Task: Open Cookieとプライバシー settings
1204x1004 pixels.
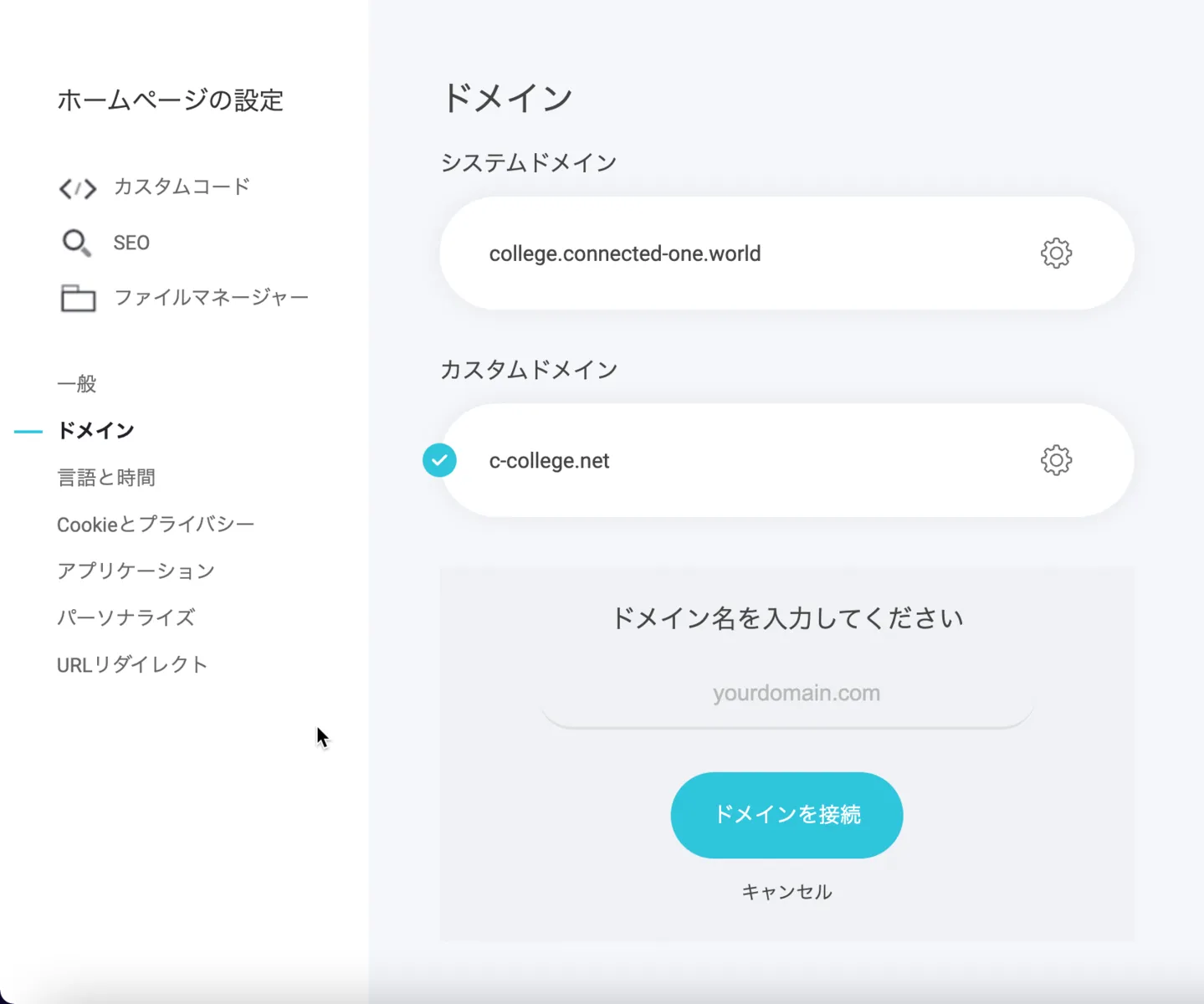Action: coord(156,525)
